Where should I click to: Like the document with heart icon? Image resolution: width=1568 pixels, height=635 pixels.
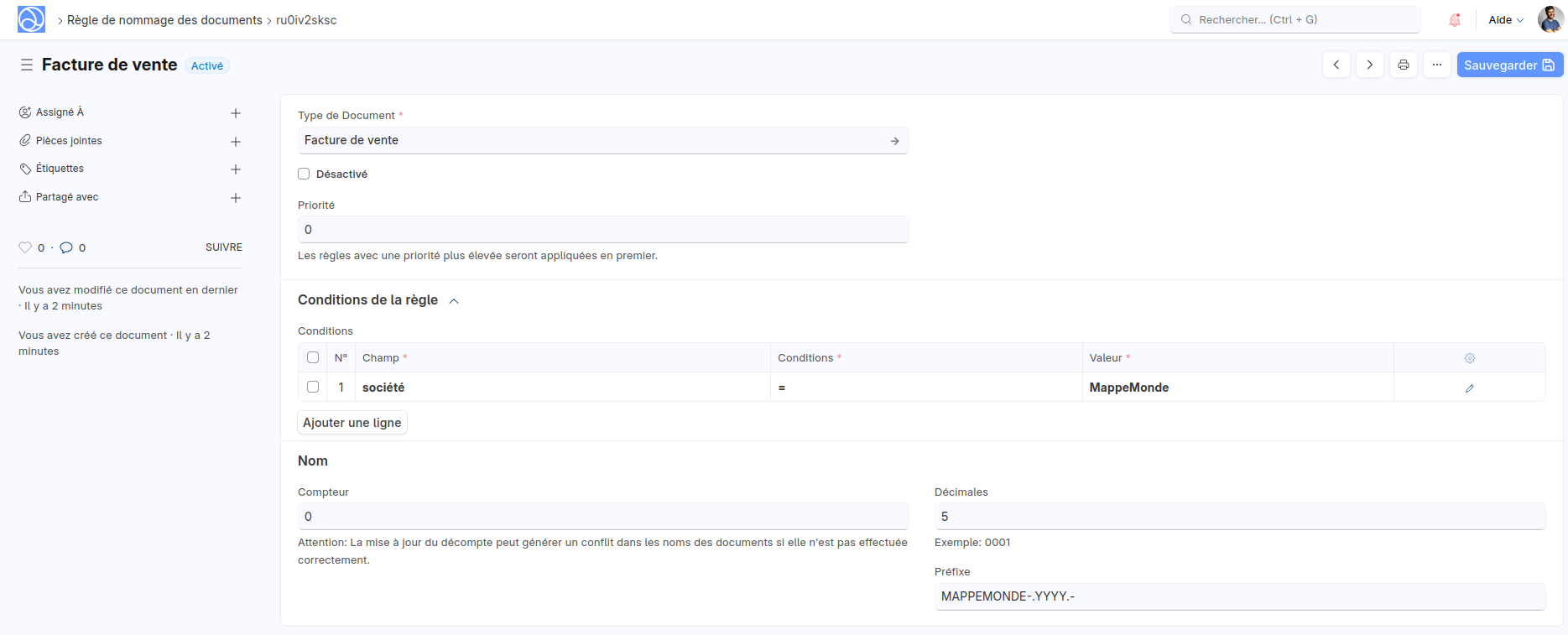tap(25, 247)
